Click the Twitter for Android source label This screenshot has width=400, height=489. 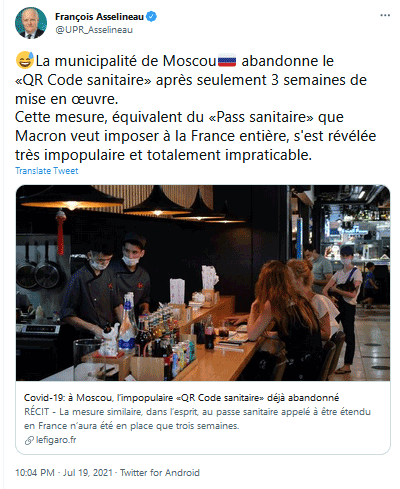coord(160,473)
